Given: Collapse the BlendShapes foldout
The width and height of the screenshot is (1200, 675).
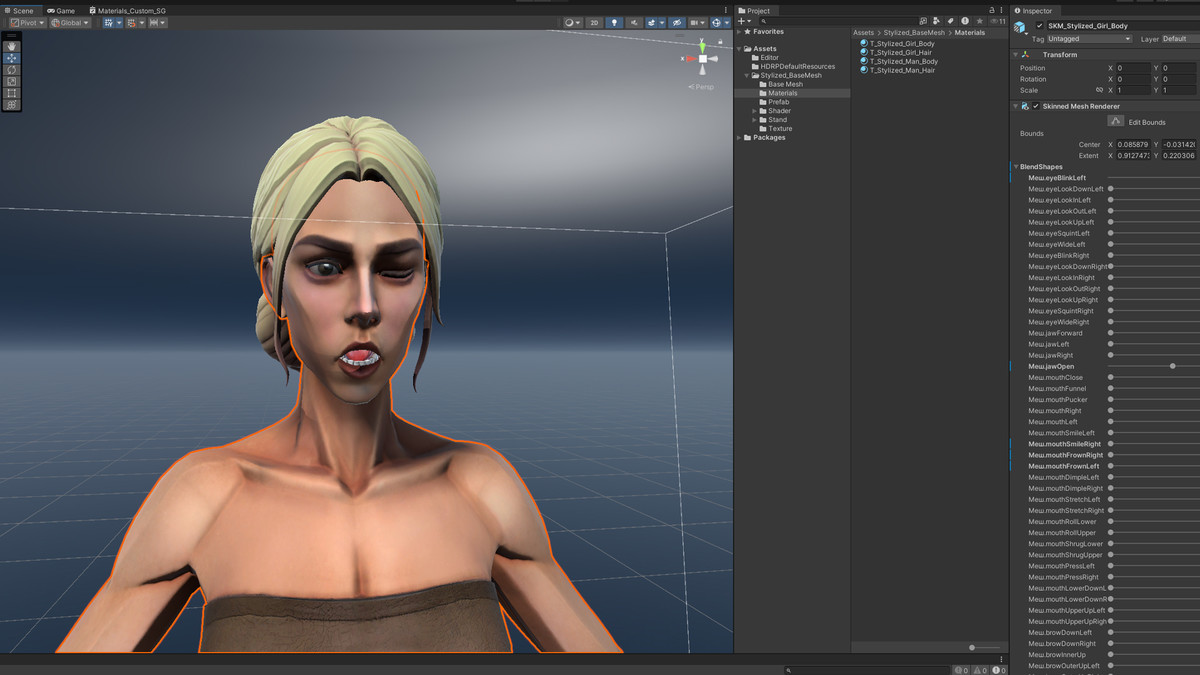Looking at the screenshot, I should 1016,167.
